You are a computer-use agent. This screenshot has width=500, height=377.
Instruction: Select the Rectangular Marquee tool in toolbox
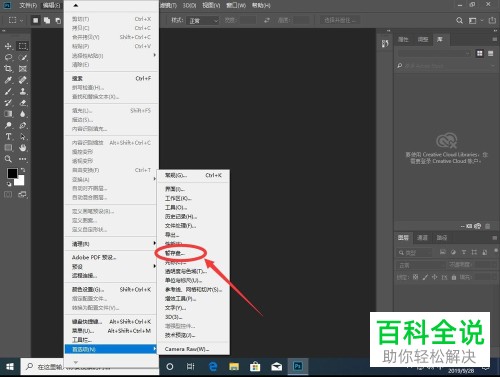pyautogui.click(x=23, y=46)
